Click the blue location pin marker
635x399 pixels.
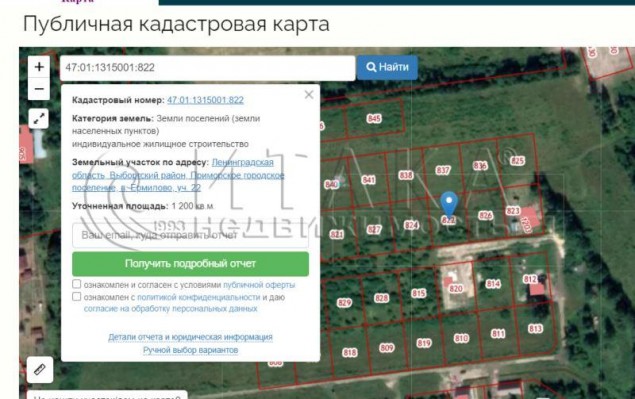(449, 205)
